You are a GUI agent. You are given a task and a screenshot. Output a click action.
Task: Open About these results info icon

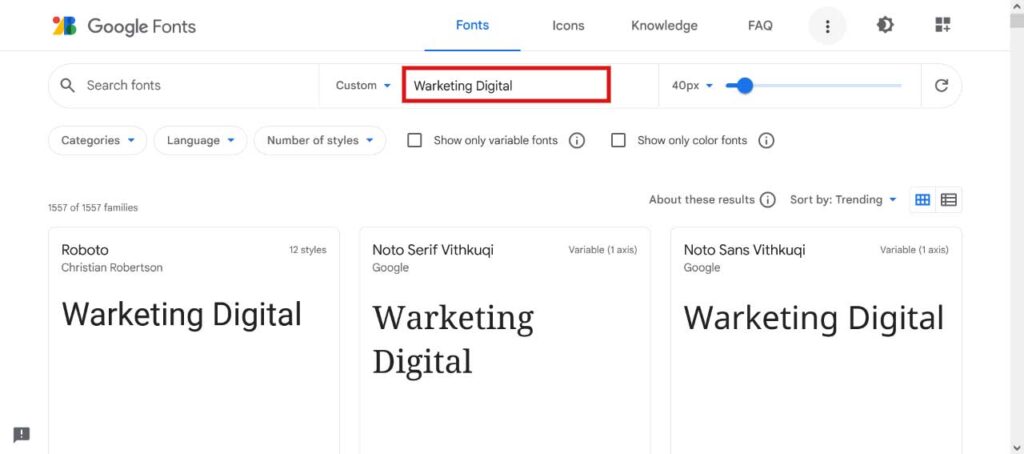768,200
